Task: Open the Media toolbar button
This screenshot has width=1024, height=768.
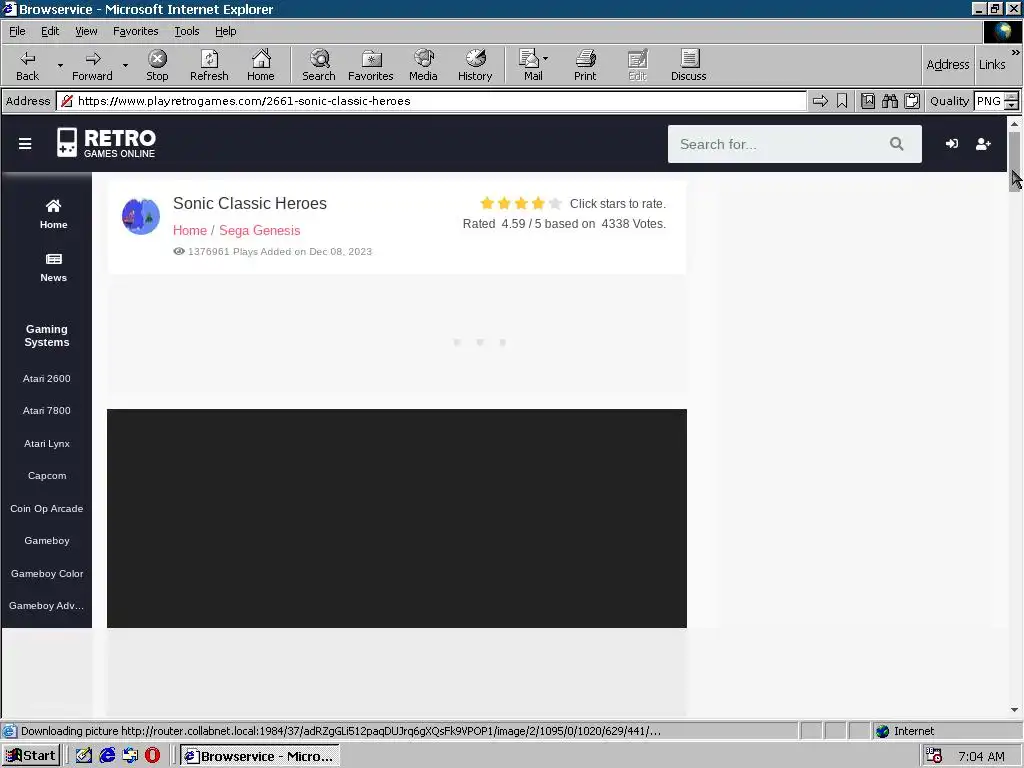Action: 423,65
